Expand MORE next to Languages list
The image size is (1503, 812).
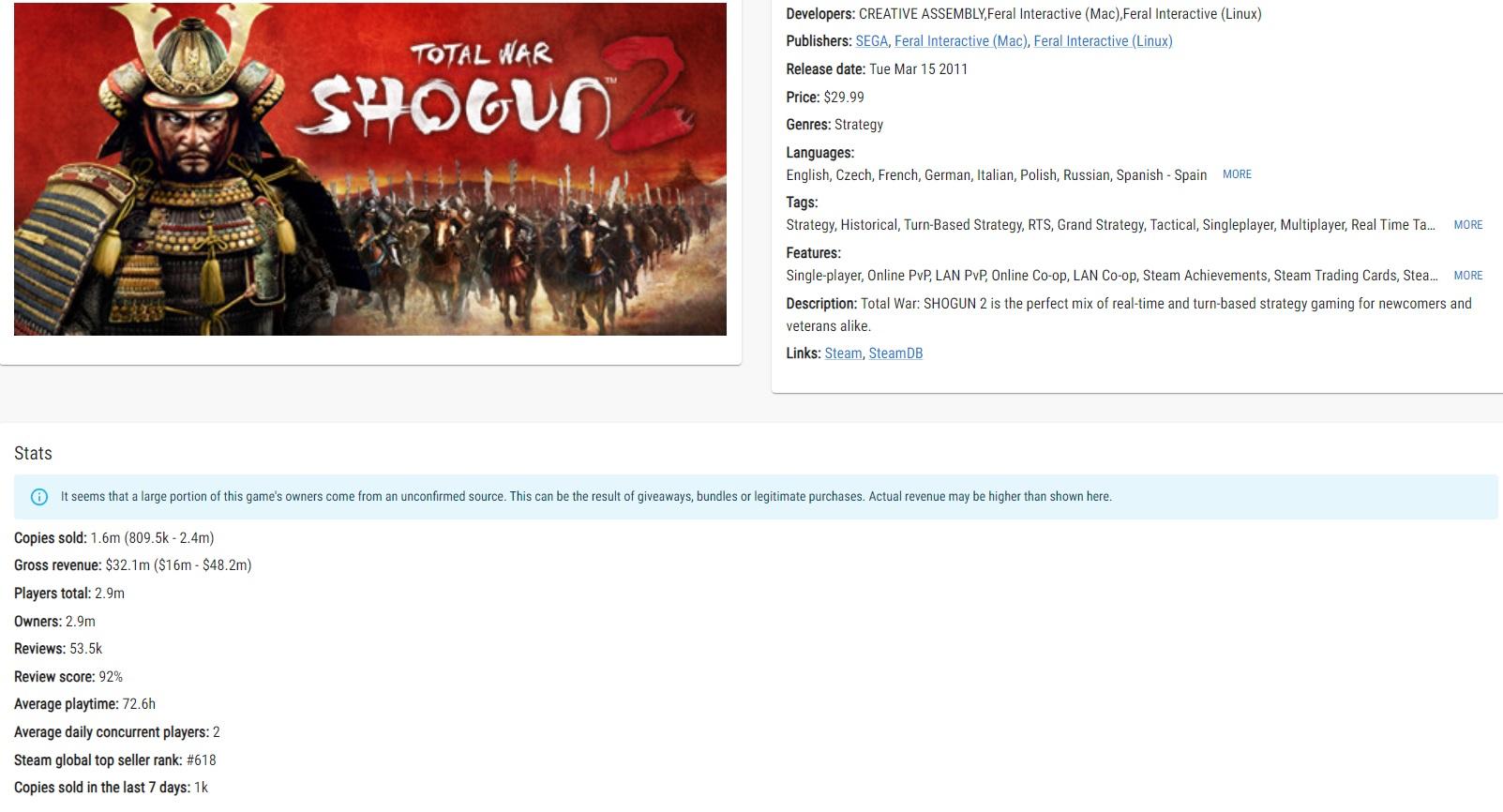pyautogui.click(x=1237, y=174)
